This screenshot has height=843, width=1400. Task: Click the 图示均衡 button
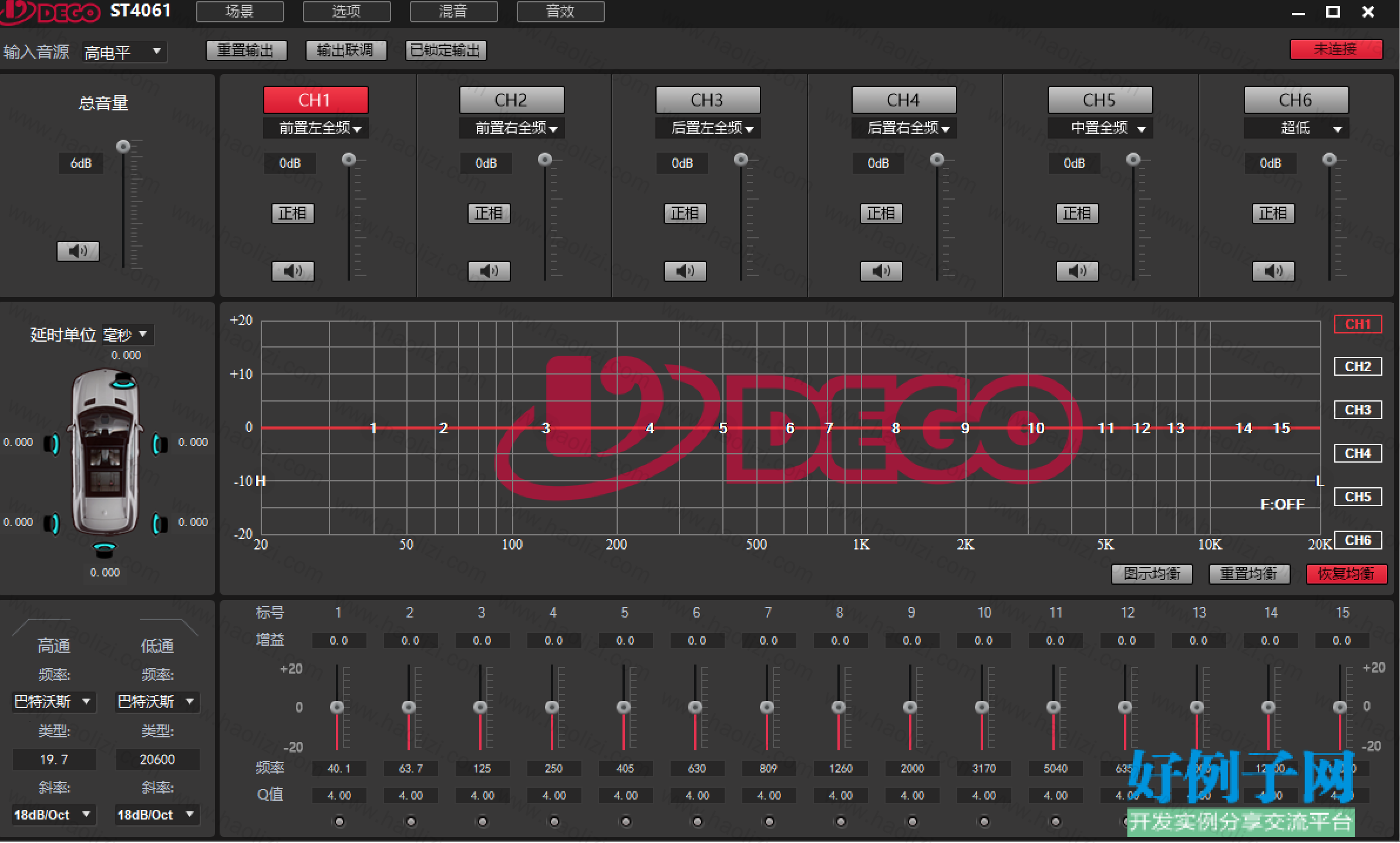pyautogui.click(x=1152, y=574)
